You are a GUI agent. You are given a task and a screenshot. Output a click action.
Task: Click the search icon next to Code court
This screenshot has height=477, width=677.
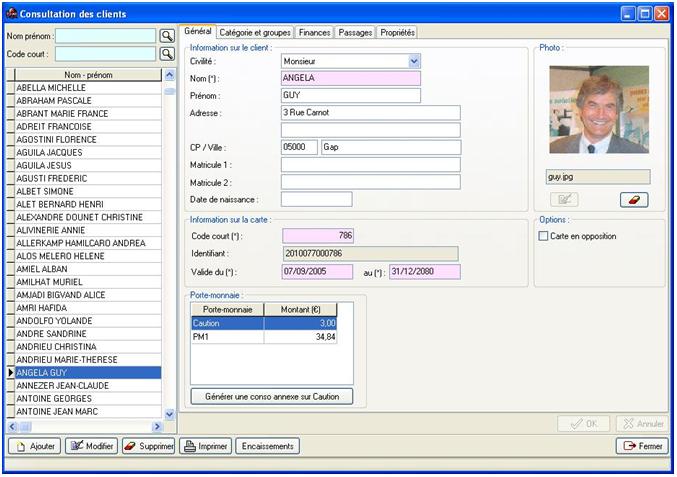pyautogui.click(x=167, y=54)
